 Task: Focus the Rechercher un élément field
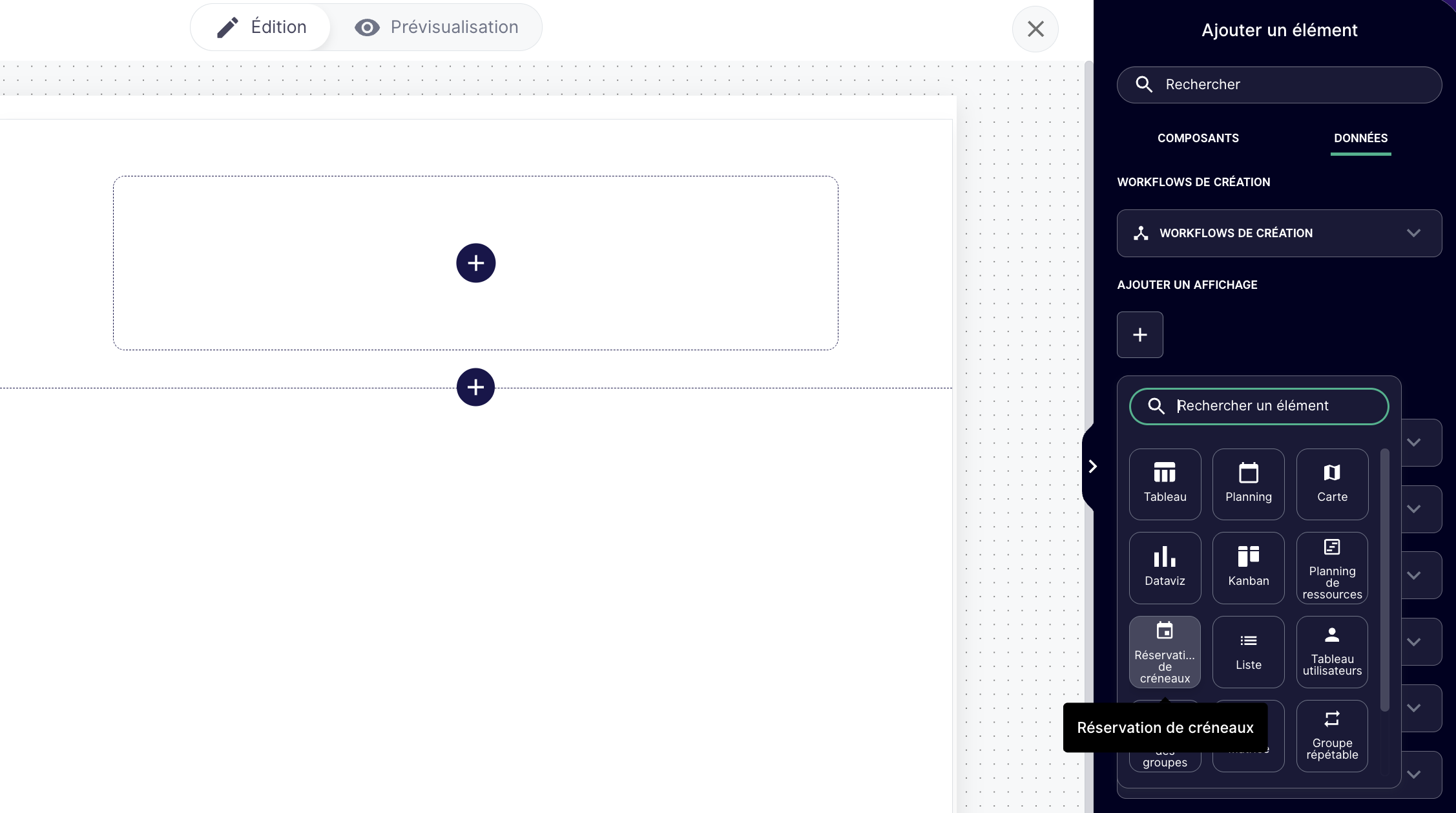point(1266,406)
